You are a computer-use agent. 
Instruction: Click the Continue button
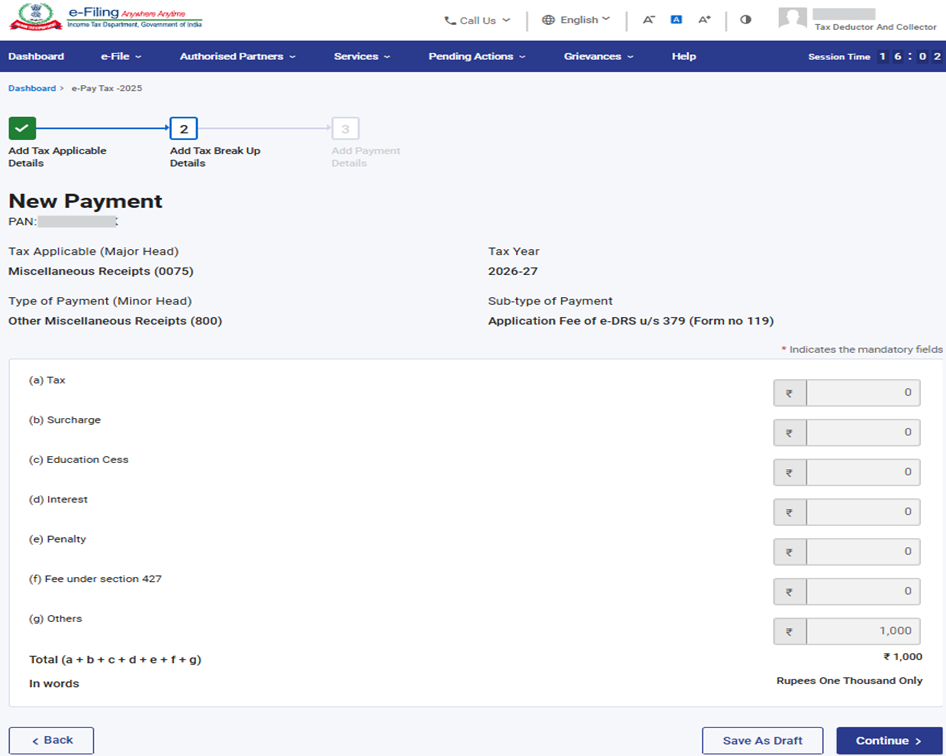[x=888, y=740]
